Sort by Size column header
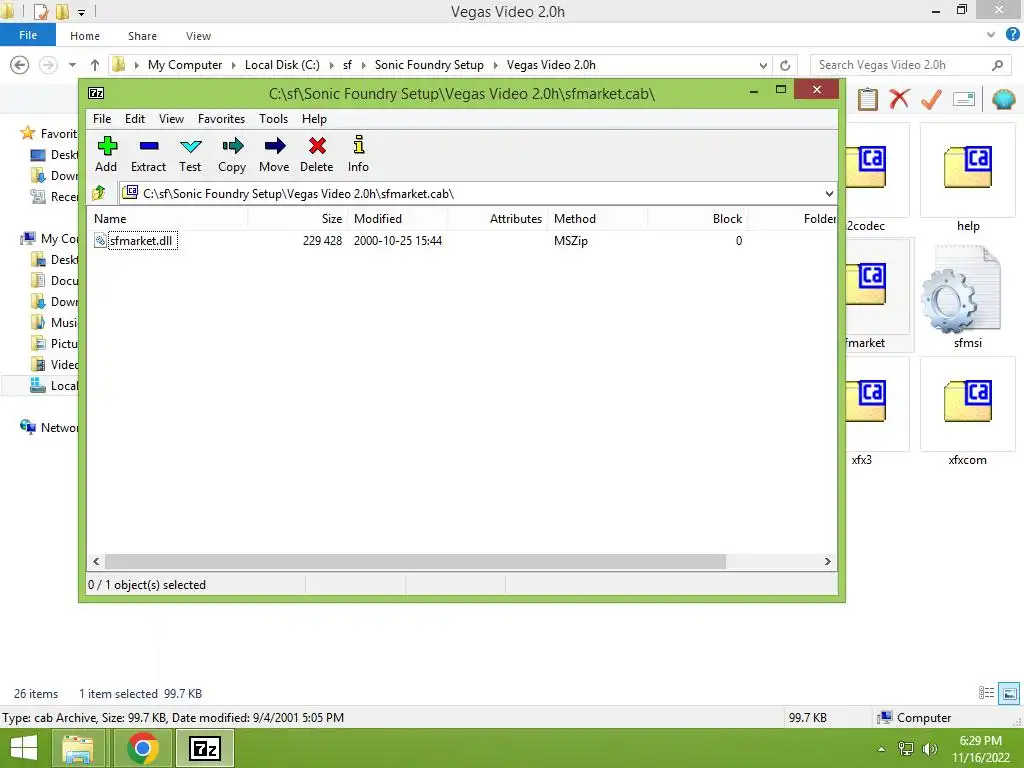Image resolution: width=1024 pixels, height=768 pixels. [298, 219]
